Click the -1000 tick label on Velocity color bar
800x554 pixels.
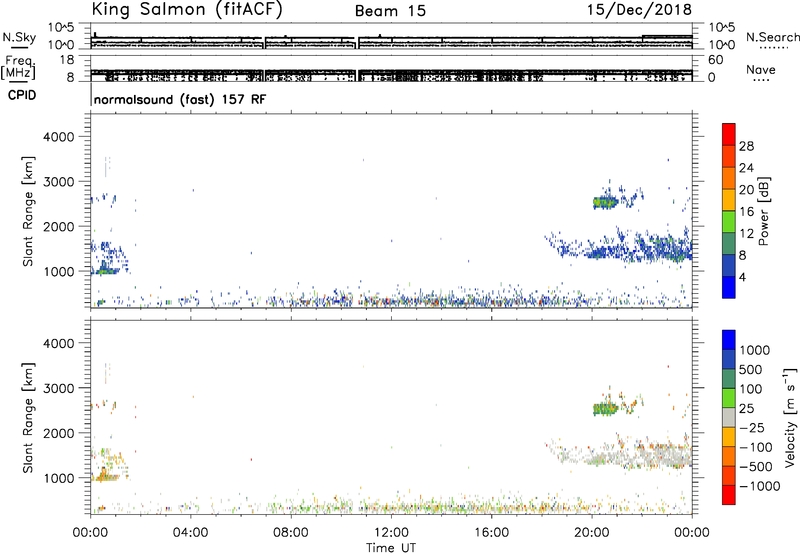click(x=759, y=486)
